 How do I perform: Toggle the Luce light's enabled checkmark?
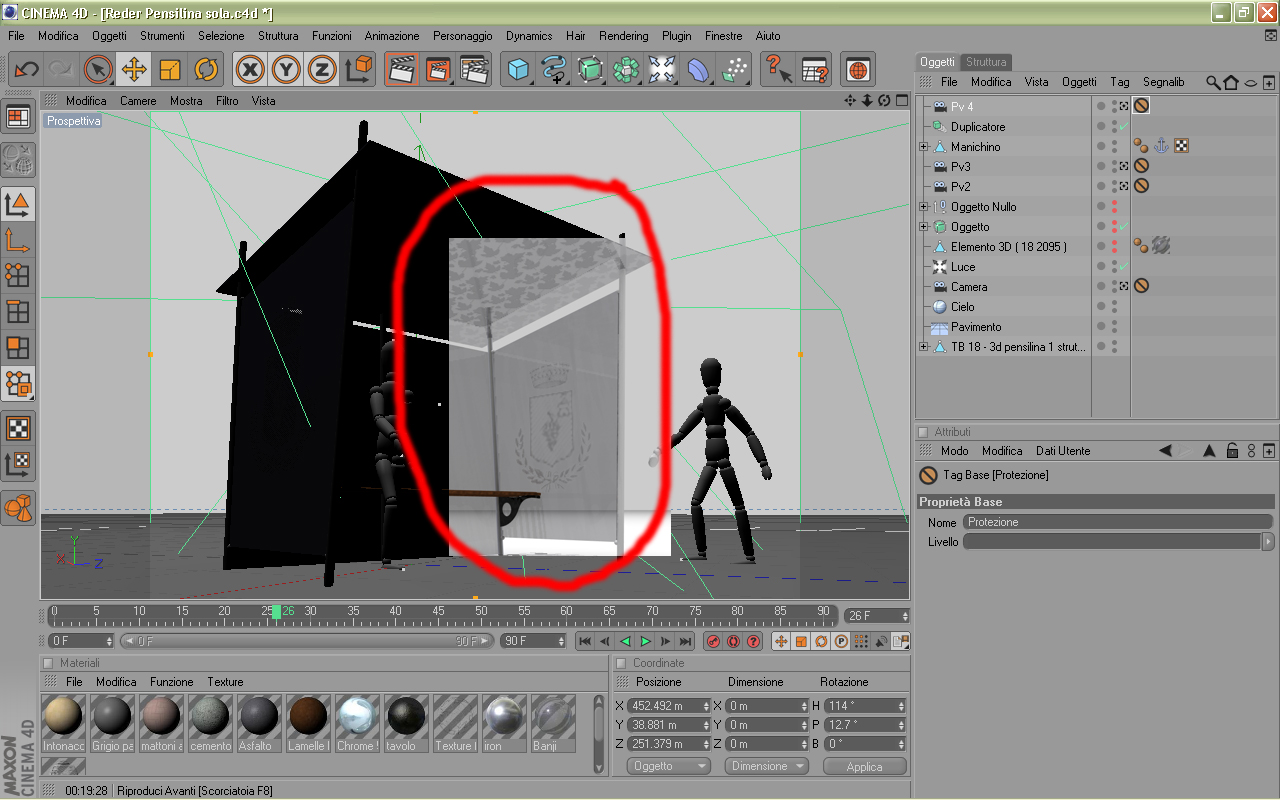pyautogui.click(x=1124, y=266)
